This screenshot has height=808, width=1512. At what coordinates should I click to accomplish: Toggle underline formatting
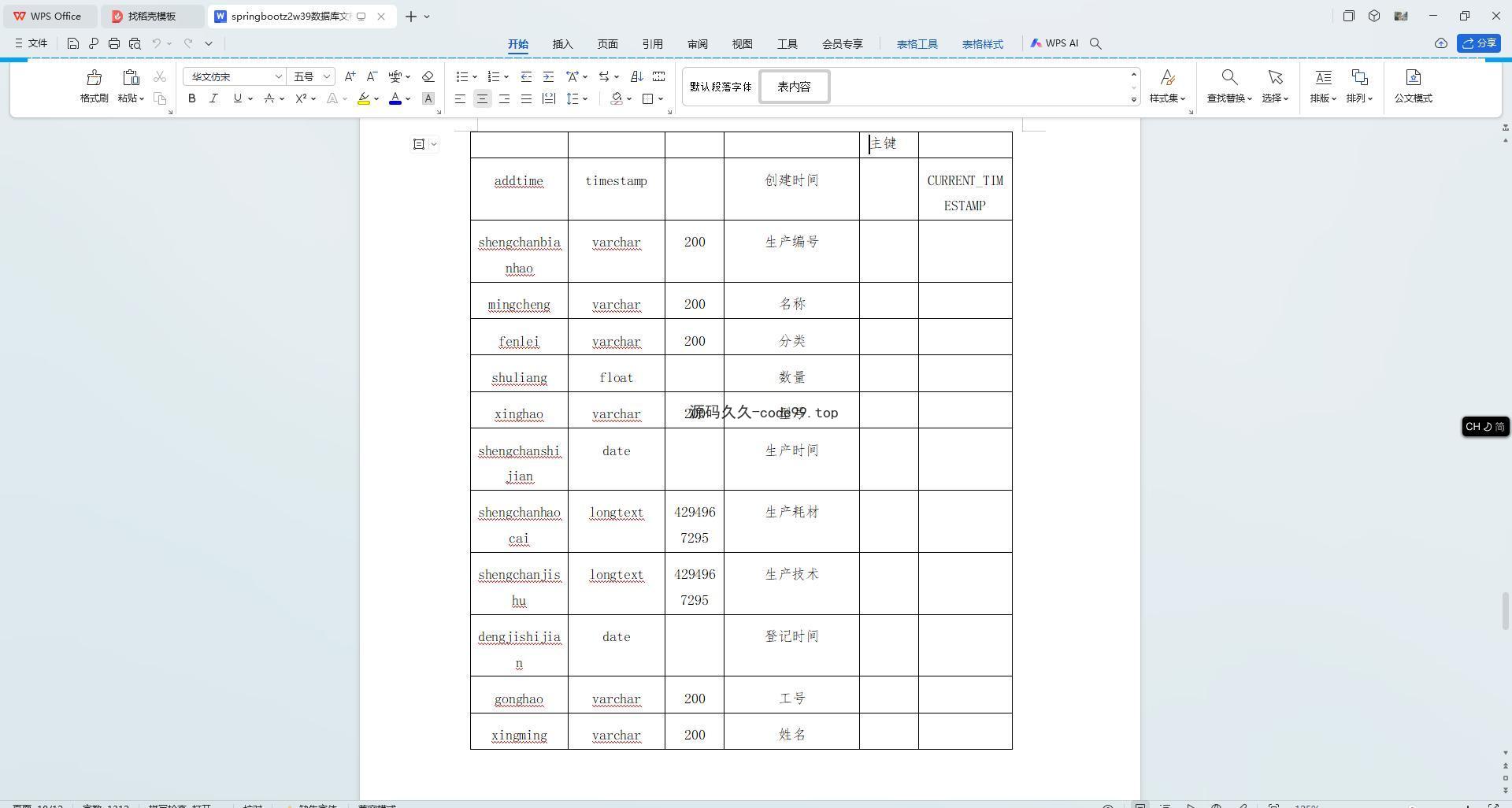point(237,98)
